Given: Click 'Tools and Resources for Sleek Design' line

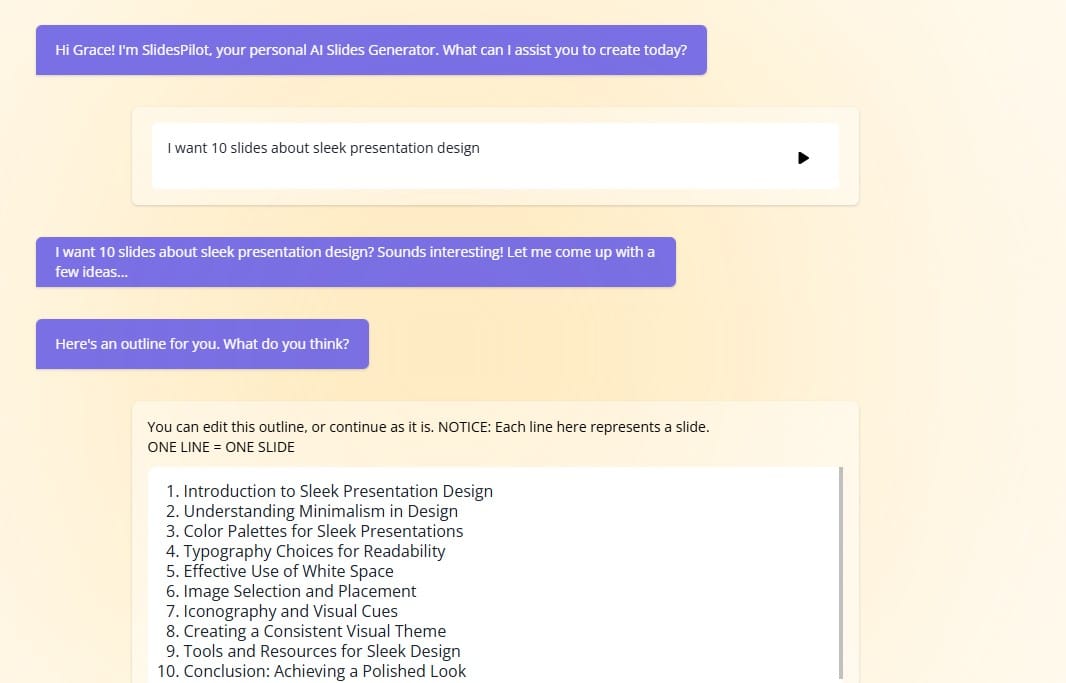Looking at the screenshot, I should click(x=321, y=651).
